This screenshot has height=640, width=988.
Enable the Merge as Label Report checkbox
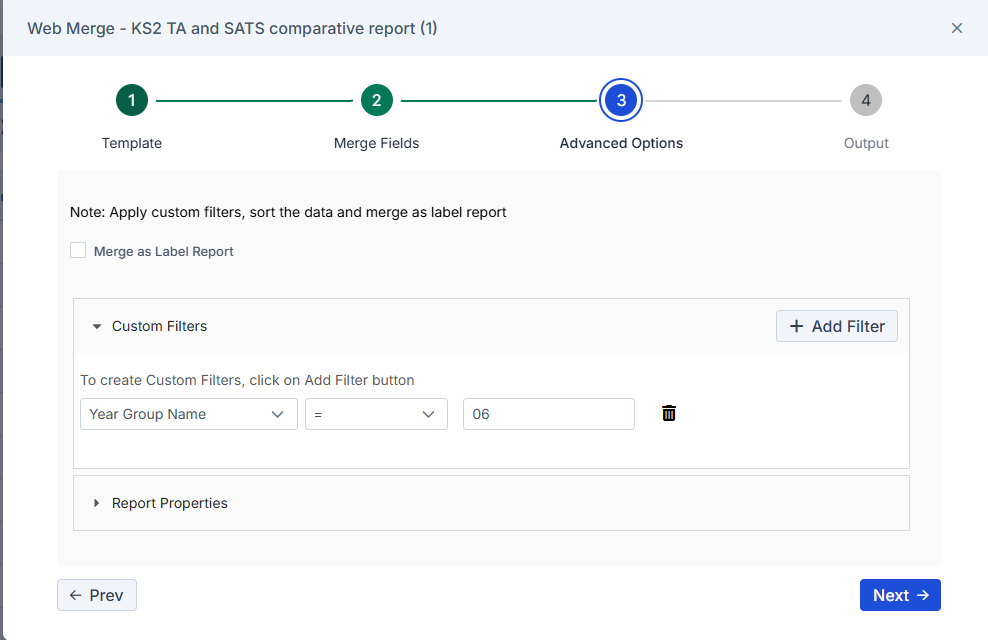[x=78, y=251]
